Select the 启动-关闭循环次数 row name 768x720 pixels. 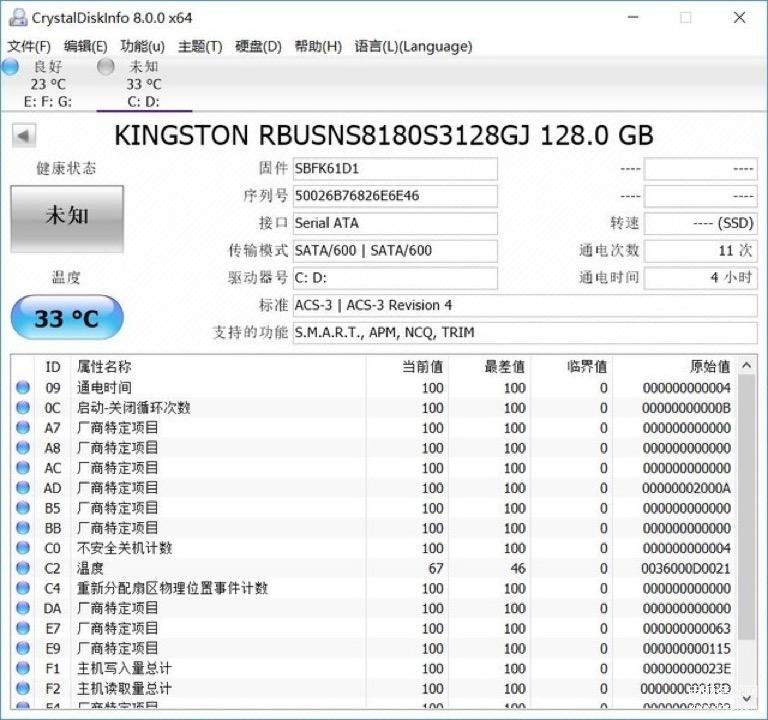click(x=134, y=408)
